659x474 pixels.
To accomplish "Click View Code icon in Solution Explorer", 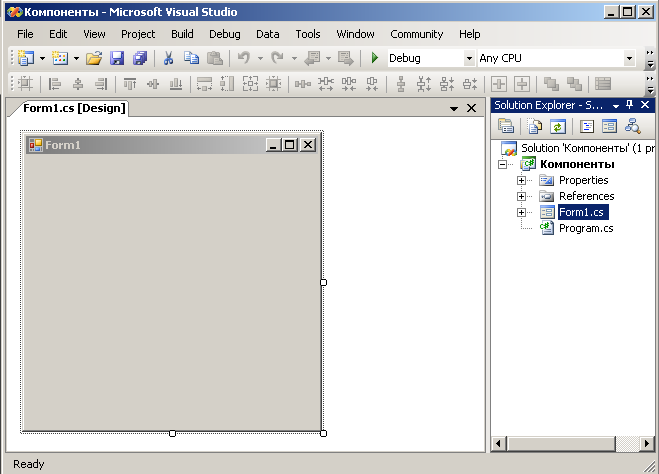I will pyautogui.click(x=587, y=126).
